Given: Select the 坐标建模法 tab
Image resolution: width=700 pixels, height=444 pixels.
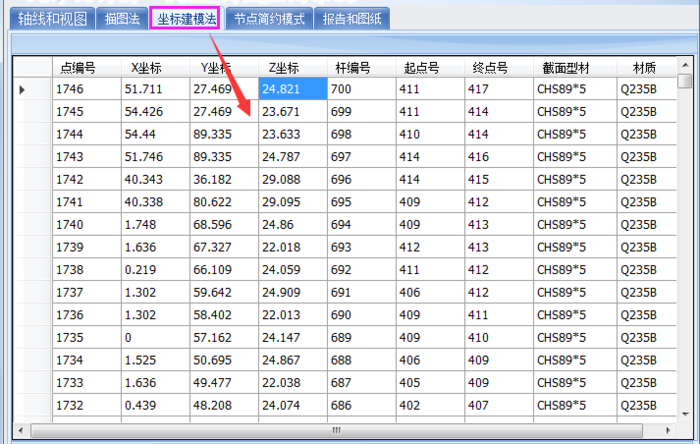Looking at the screenshot, I should click(186, 19).
